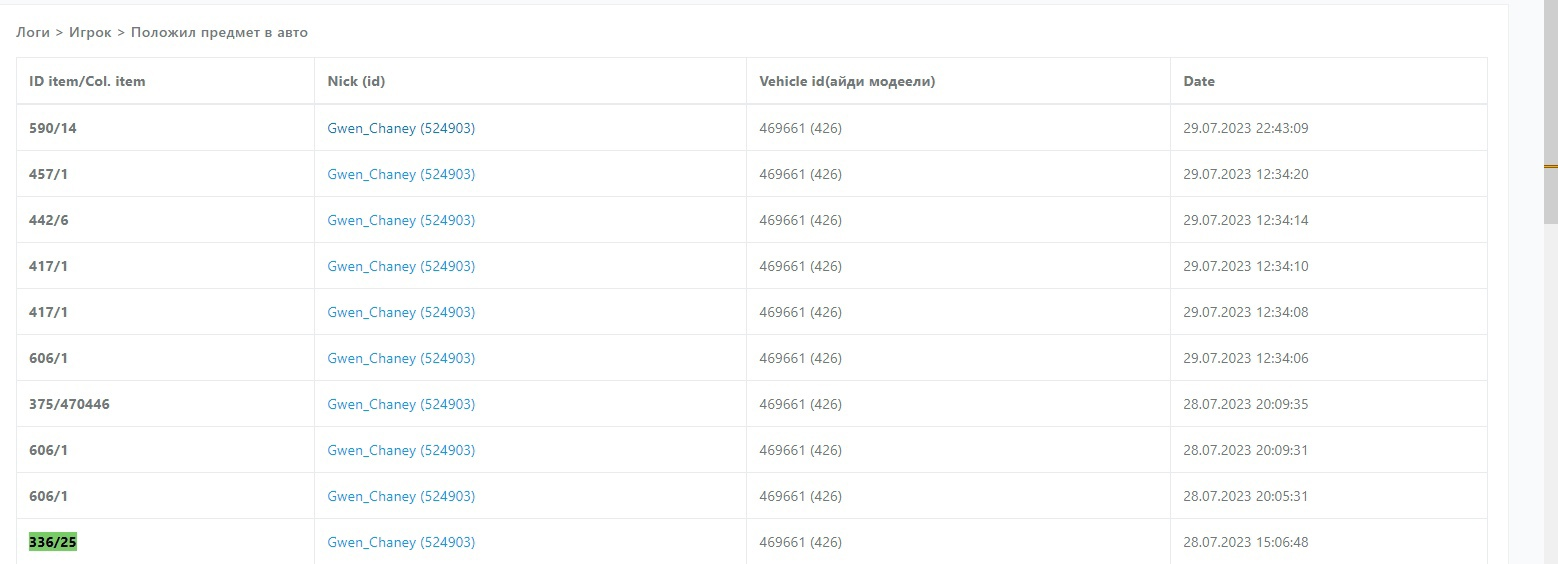
Task: Click "Положил предмет в авто" breadcrumb item
Action: pyautogui.click(x=219, y=32)
